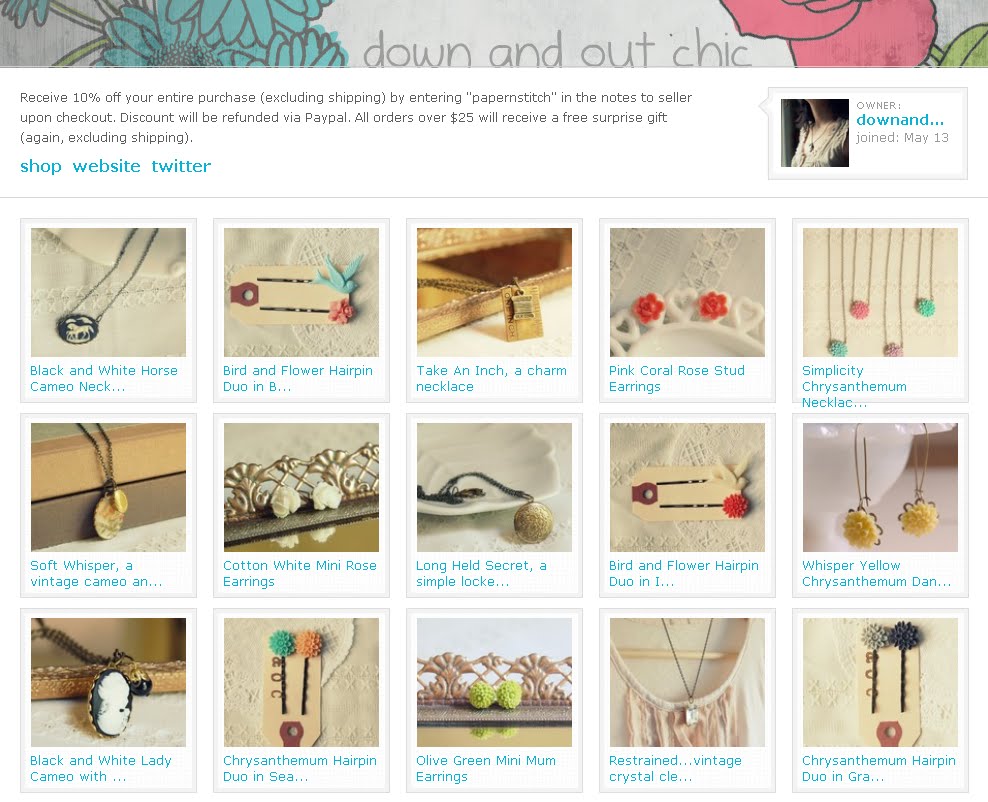Open owner name downand... link
The width and height of the screenshot is (988, 802).
coord(900,120)
